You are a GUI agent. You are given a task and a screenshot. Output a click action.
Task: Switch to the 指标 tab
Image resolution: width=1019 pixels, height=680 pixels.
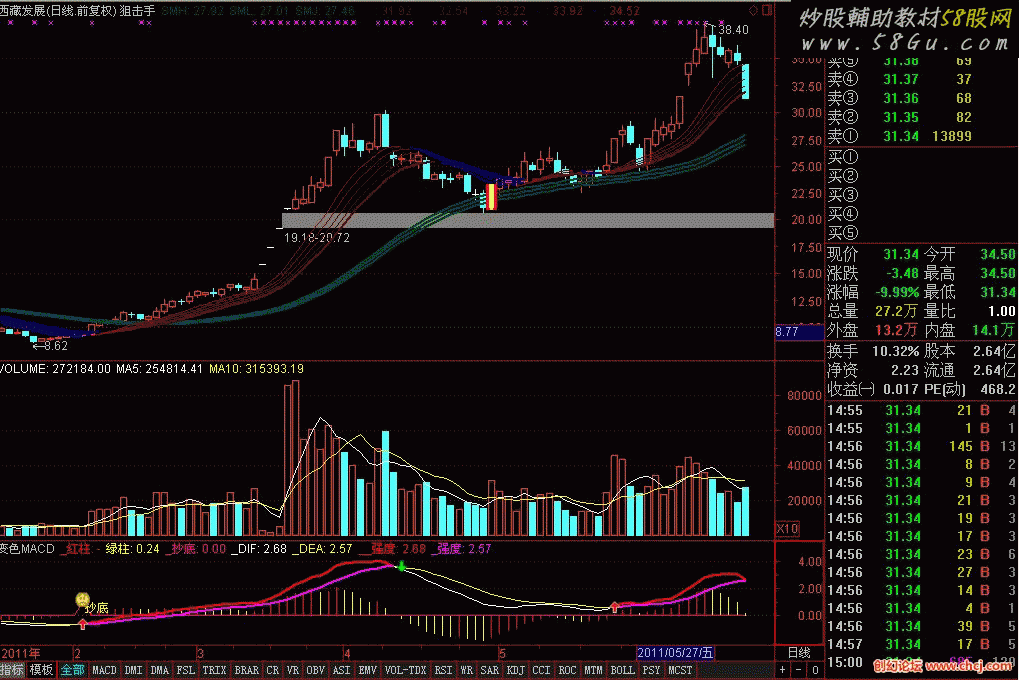pyautogui.click(x=12, y=670)
